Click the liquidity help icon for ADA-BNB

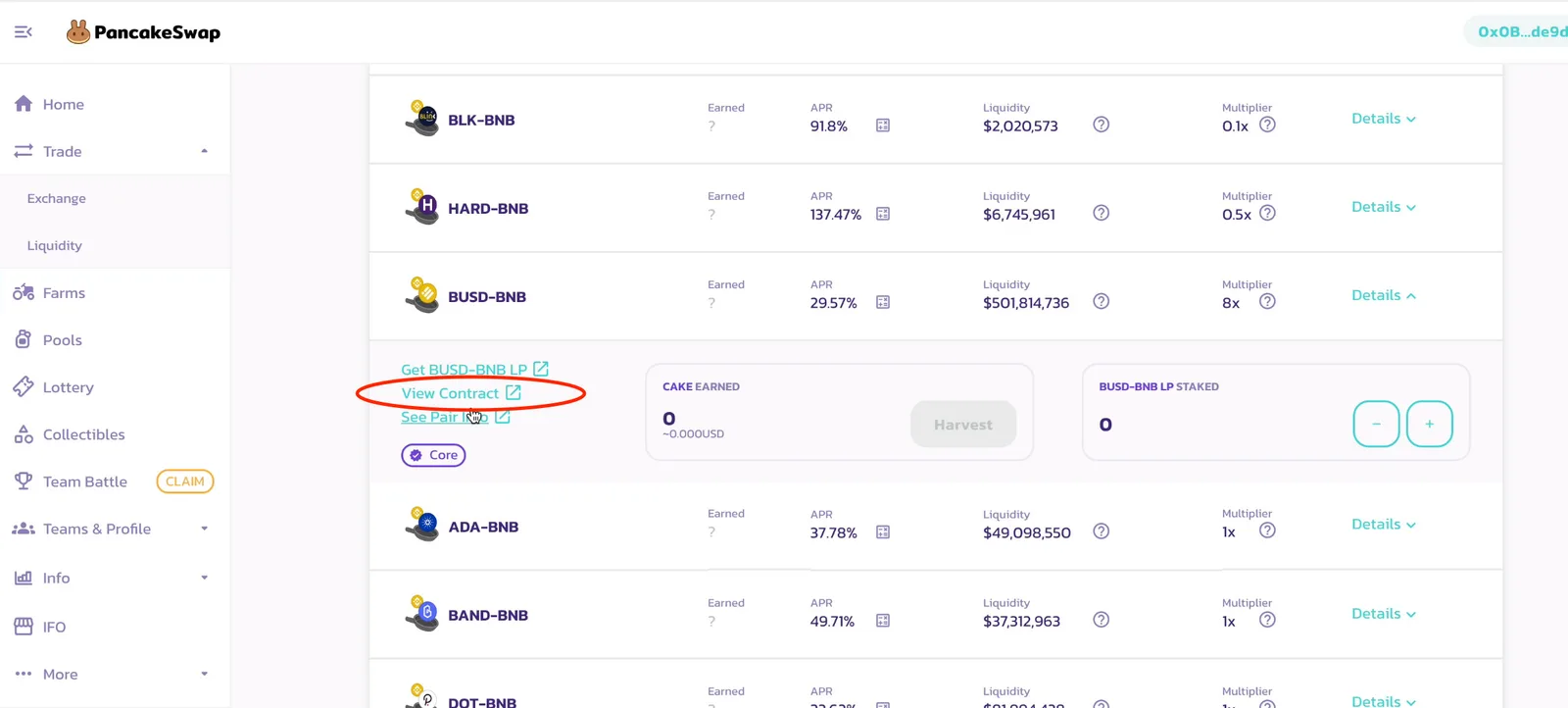pyautogui.click(x=1102, y=531)
